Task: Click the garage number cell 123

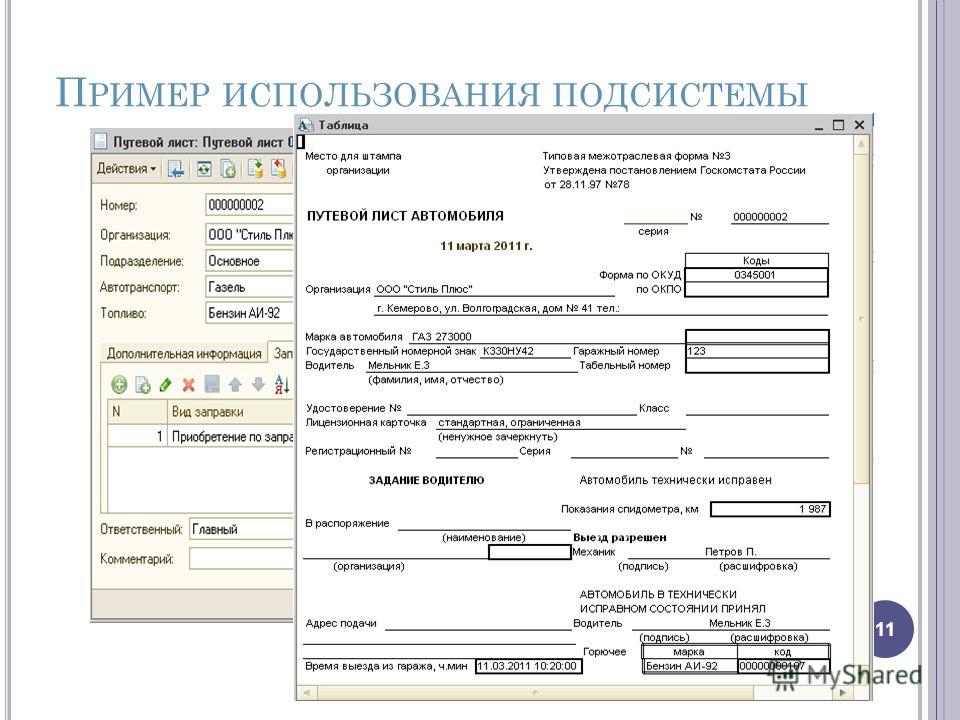Action: [757, 351]
